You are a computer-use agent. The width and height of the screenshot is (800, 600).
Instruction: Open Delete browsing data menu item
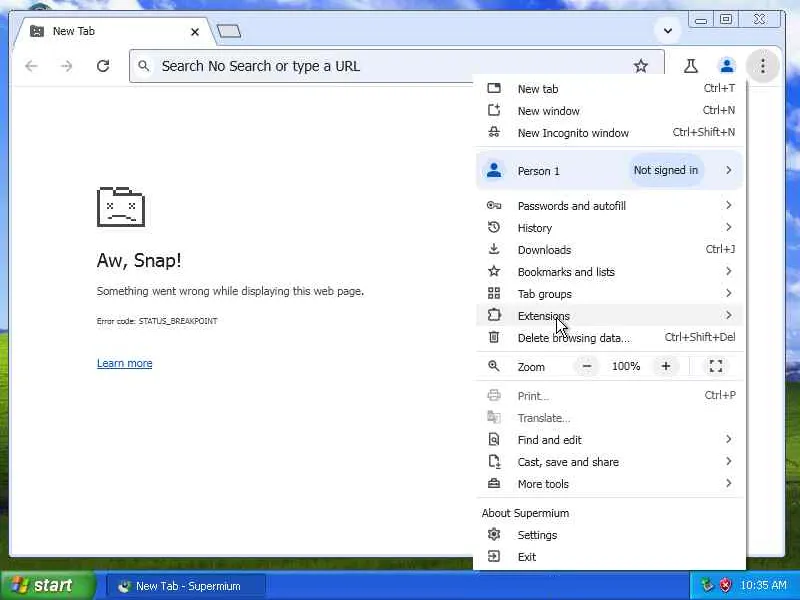coord(609,337)
